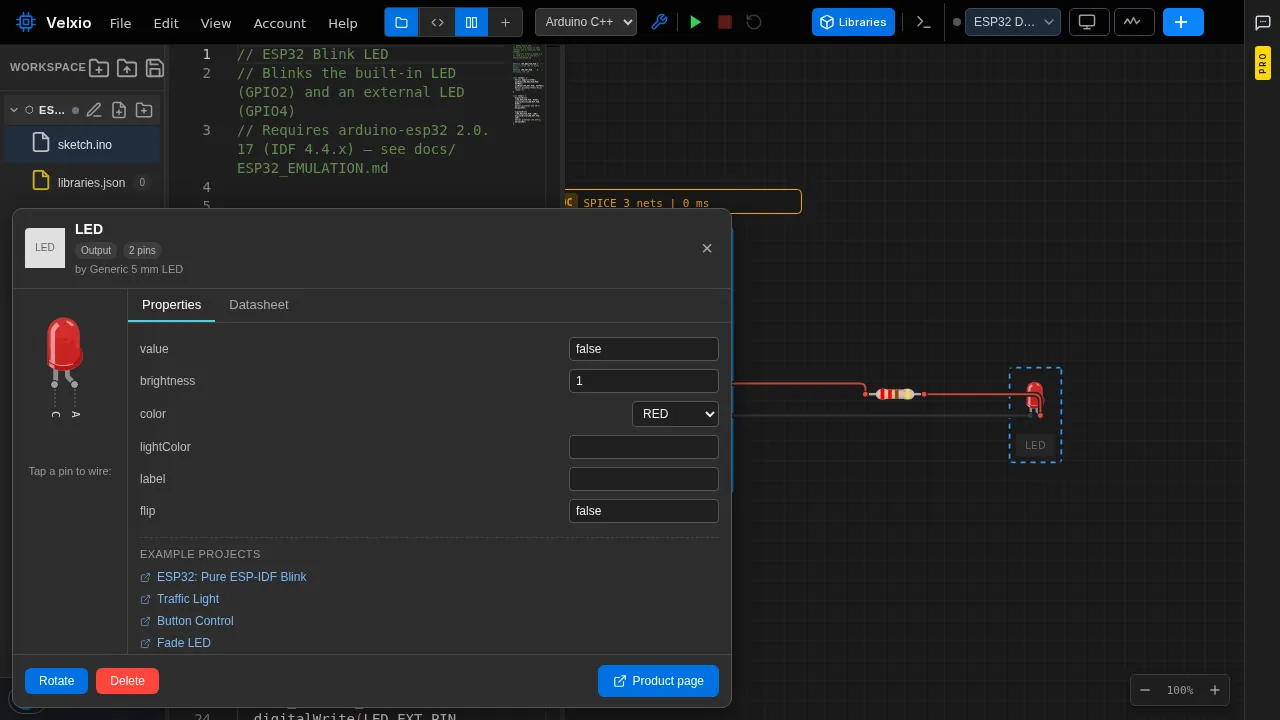
Task: Open the serial terminal icon
Action: point(924,22)
